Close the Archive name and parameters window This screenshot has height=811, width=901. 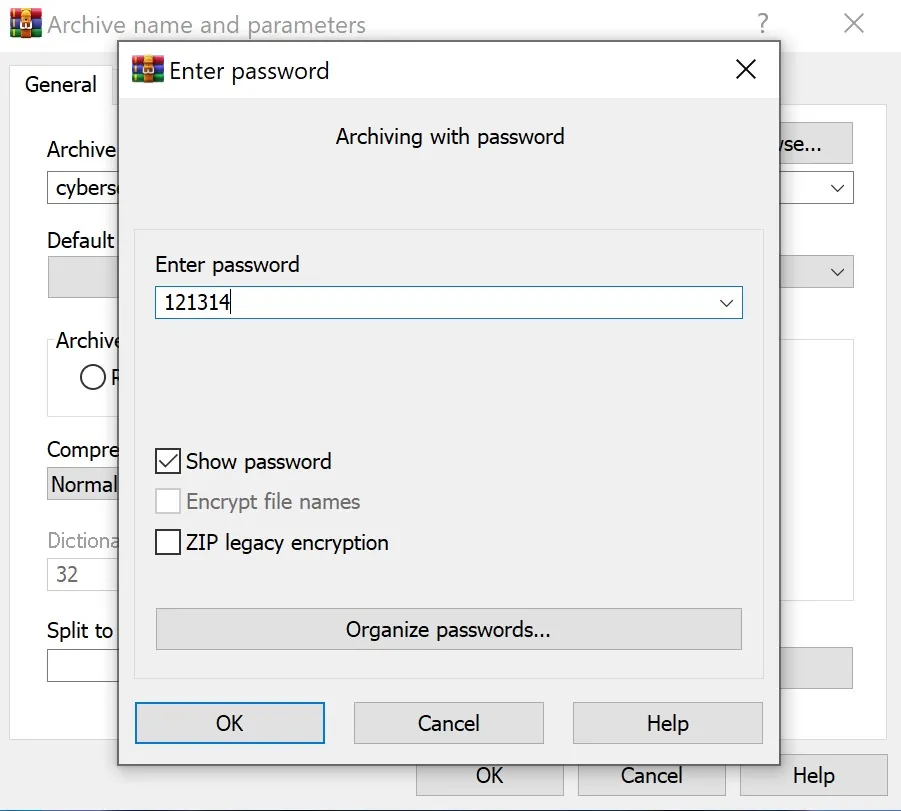[x=853, y=24]
